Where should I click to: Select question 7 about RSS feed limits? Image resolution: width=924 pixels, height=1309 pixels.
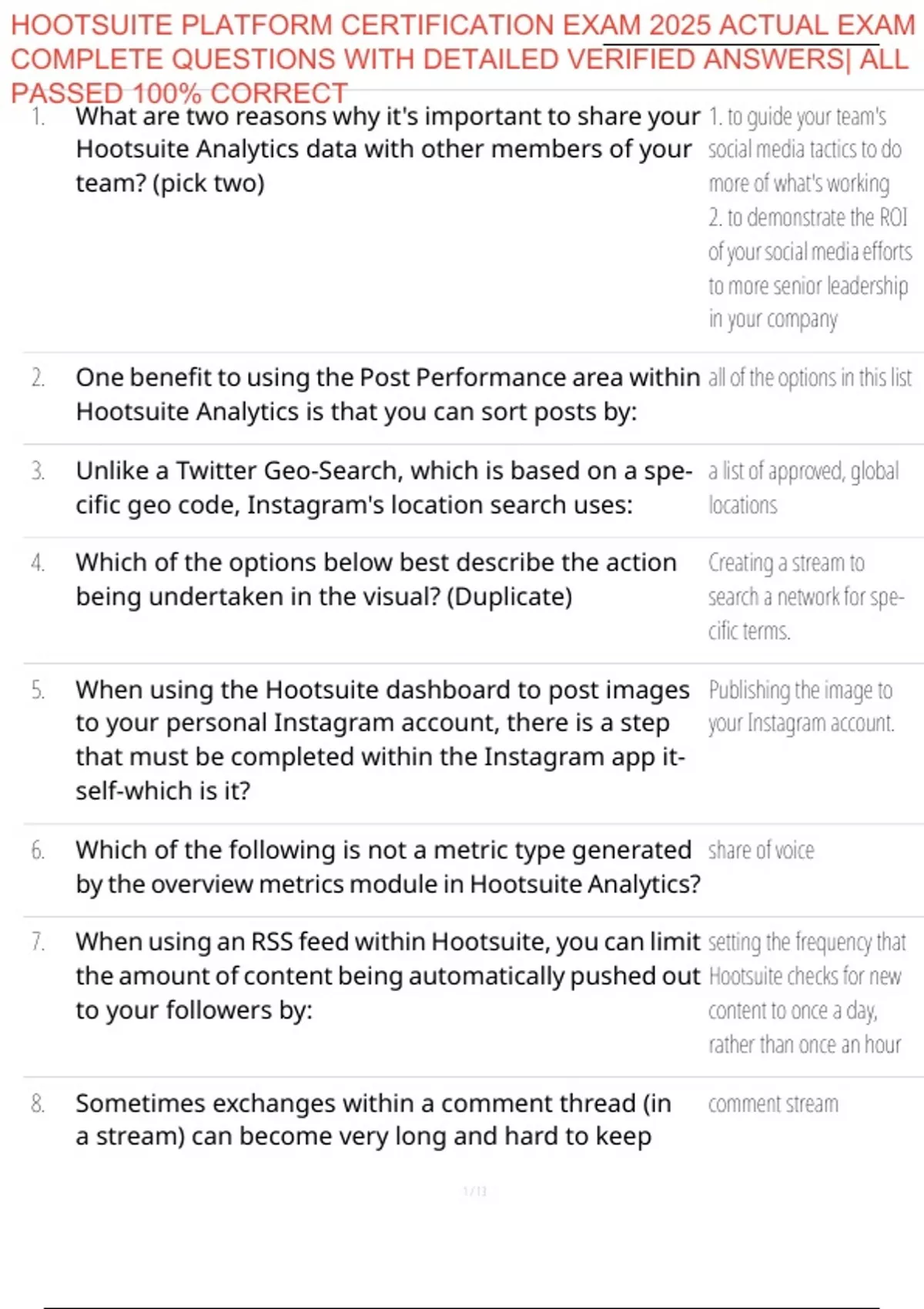pos(387,976)
